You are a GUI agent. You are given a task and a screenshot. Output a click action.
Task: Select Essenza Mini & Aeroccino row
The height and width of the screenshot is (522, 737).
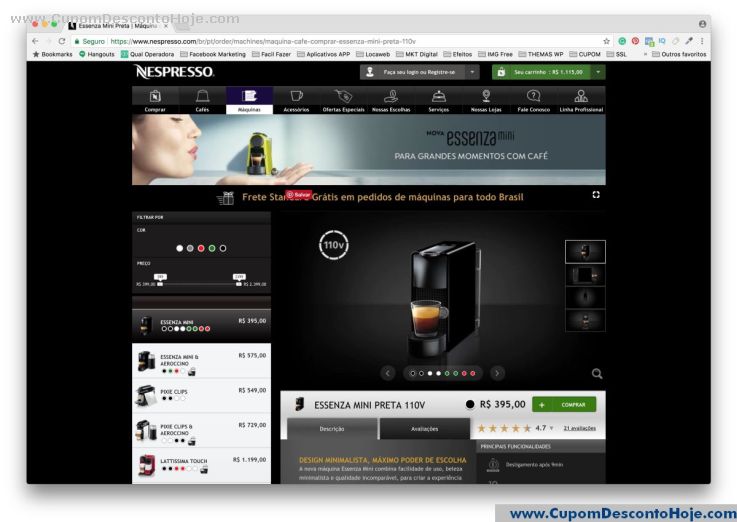(x=202, y=361)
